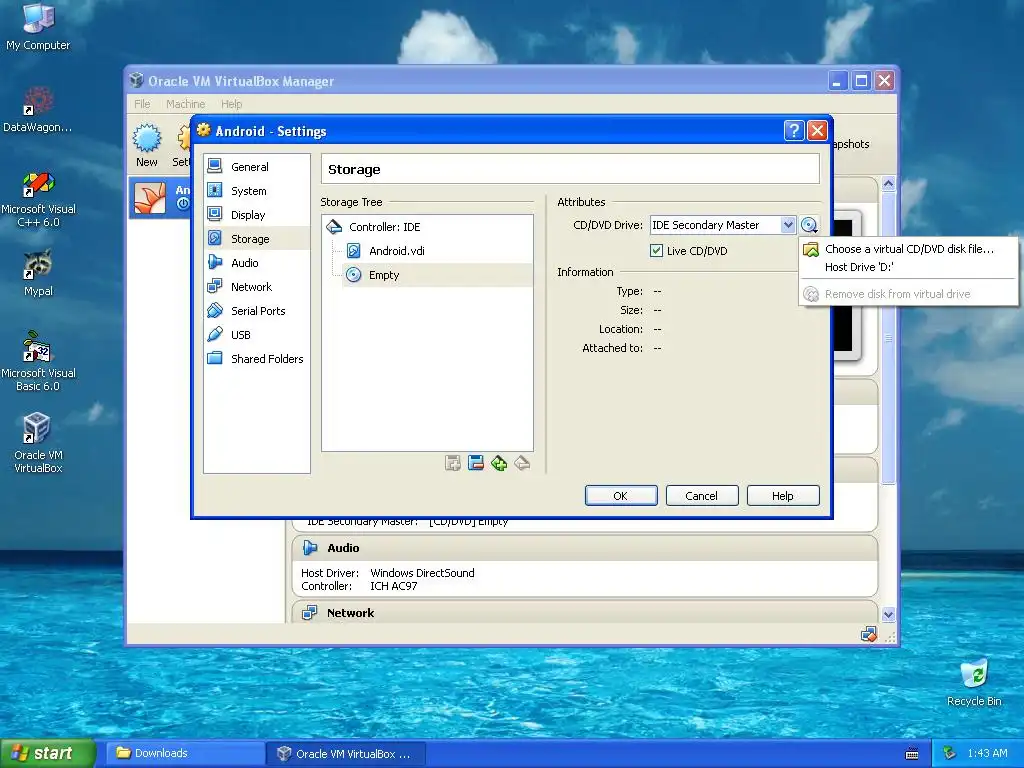The height and width of the screenshot is (768, 1024).
Task: Click the Empty optical disc icon
Action: (353, 275)
